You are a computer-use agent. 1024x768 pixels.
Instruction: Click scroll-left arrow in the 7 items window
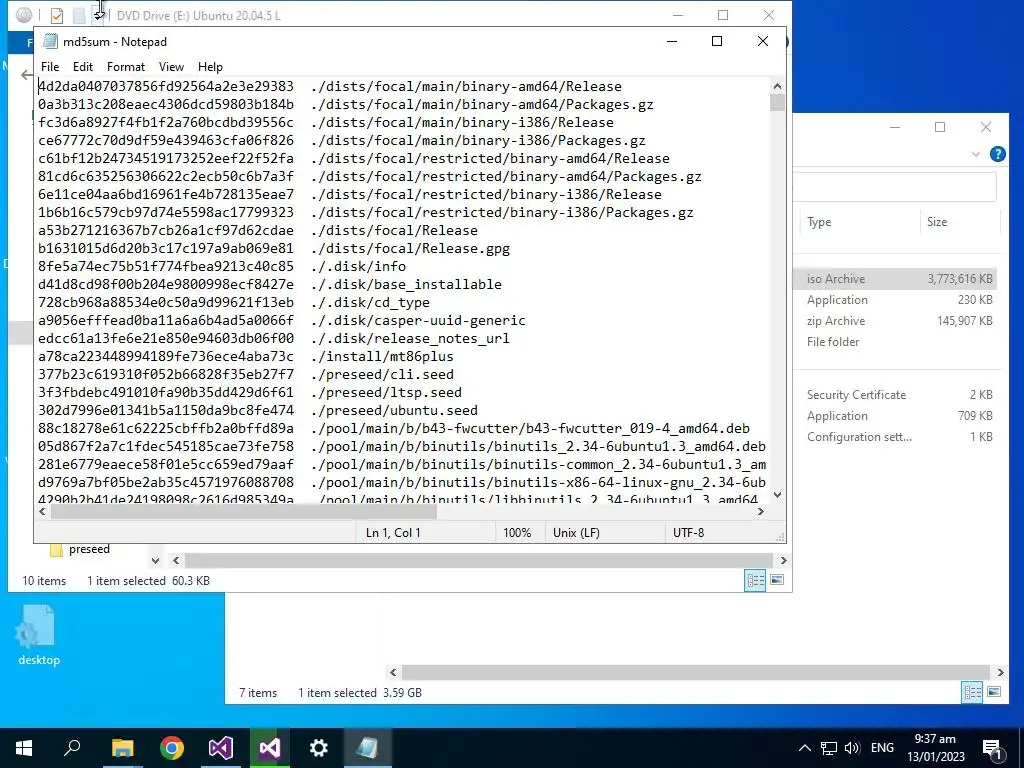pyautogui.click(x=393, y=672)
